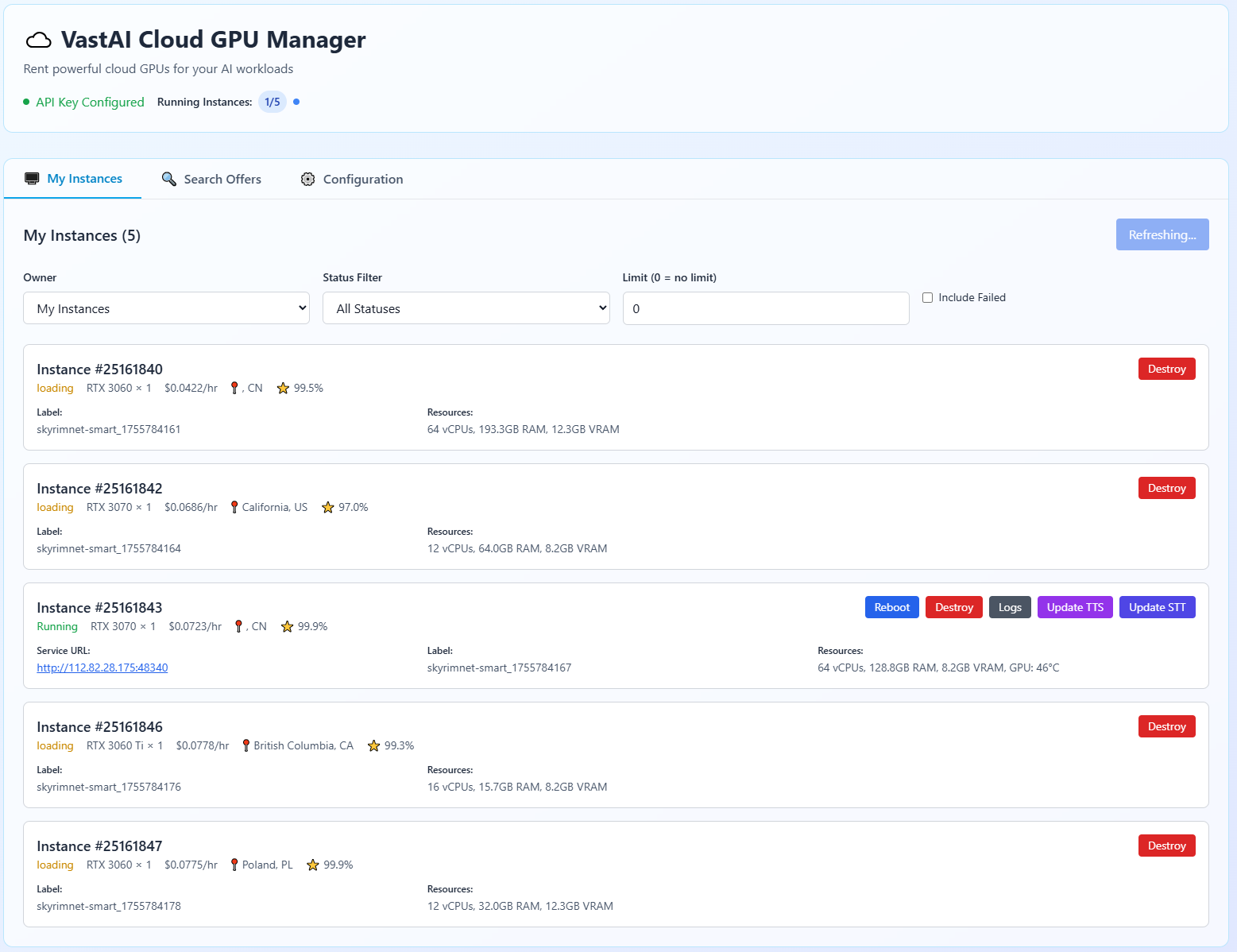The height and width of the screenshot is (952, 1237).
Task: Click the gear icon beside Configuration
Action: tap(307, 180)
